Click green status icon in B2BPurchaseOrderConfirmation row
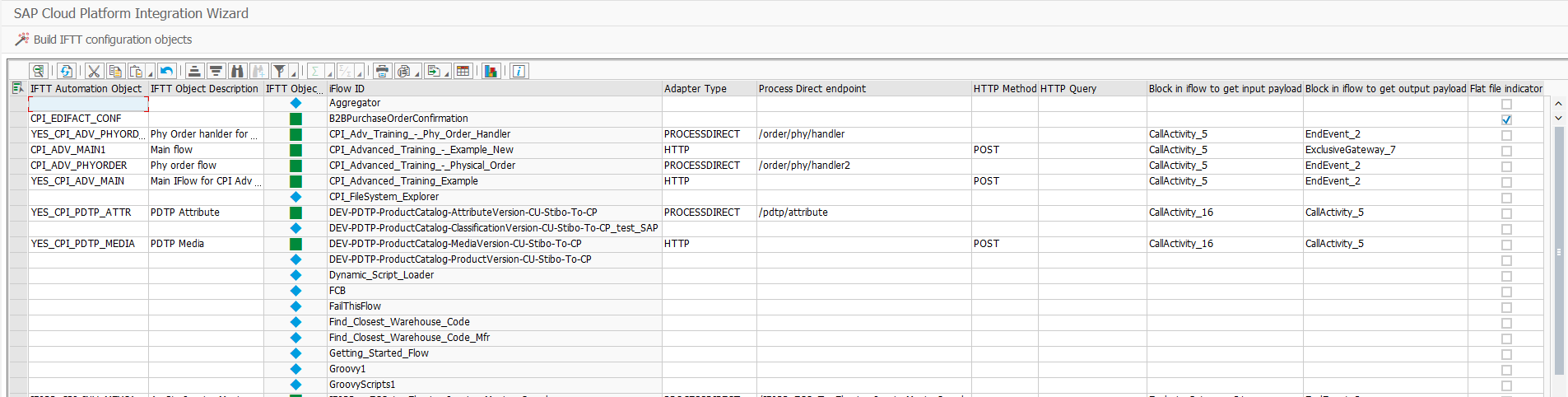This screenshot has height=397, width=1568. point(295,119)
